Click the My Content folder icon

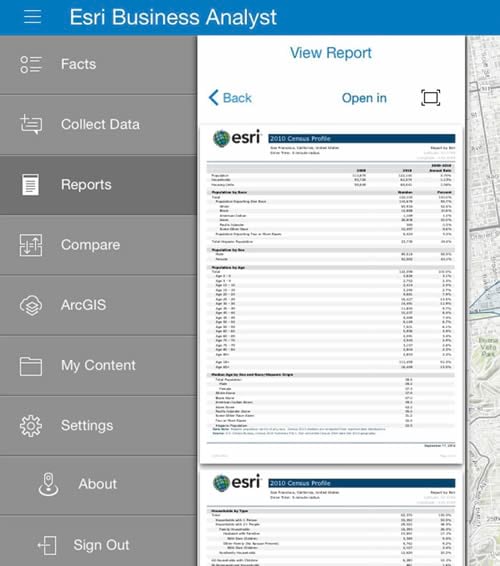(x=31, y=366)
